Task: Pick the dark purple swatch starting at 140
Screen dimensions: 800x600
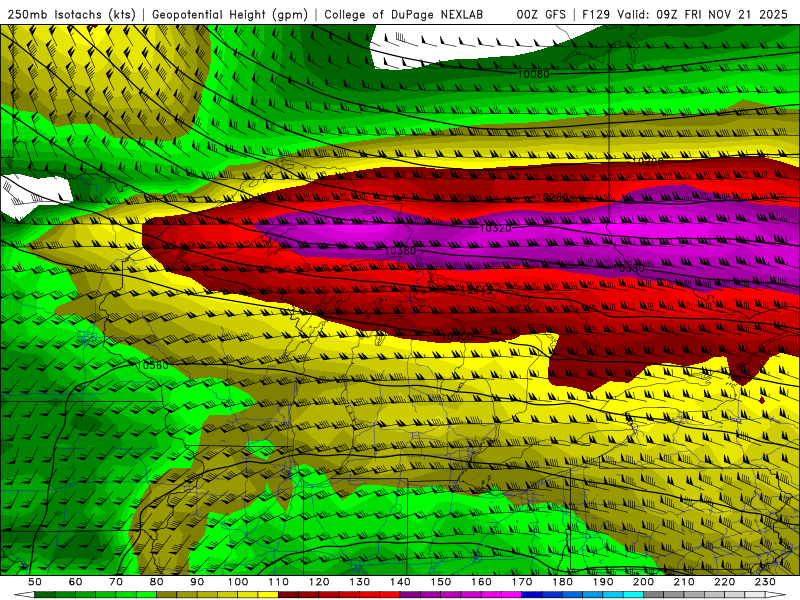Action: (x=410, y=595)
